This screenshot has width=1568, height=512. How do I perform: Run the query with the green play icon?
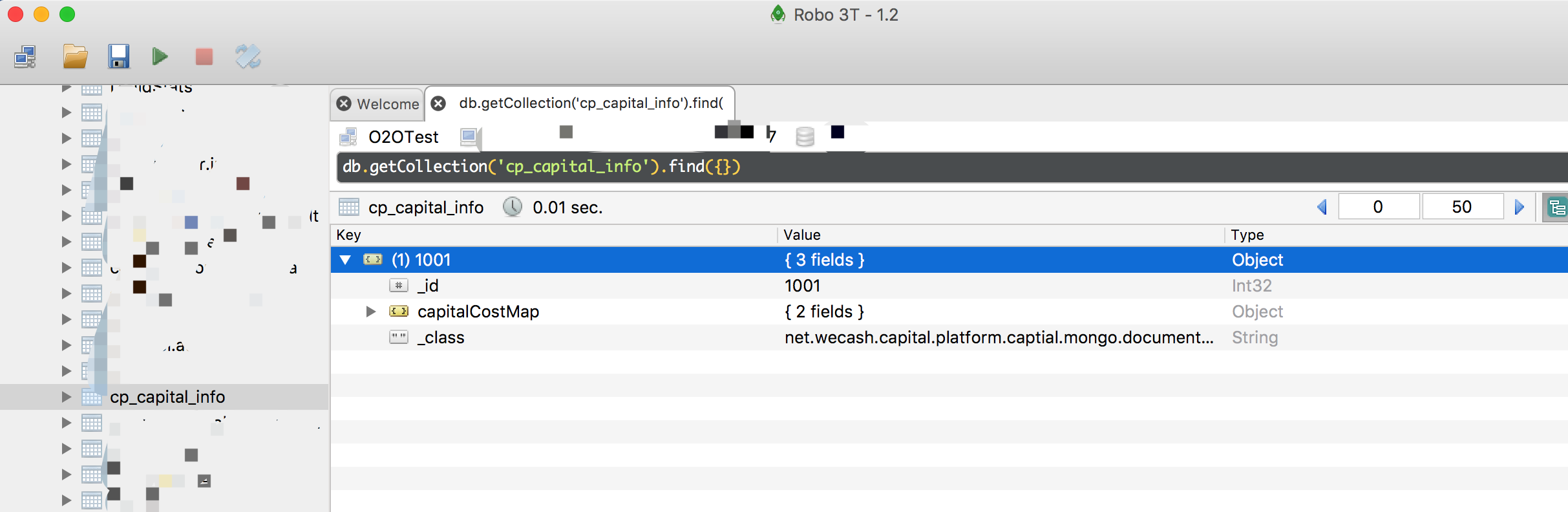pos(160,57)
